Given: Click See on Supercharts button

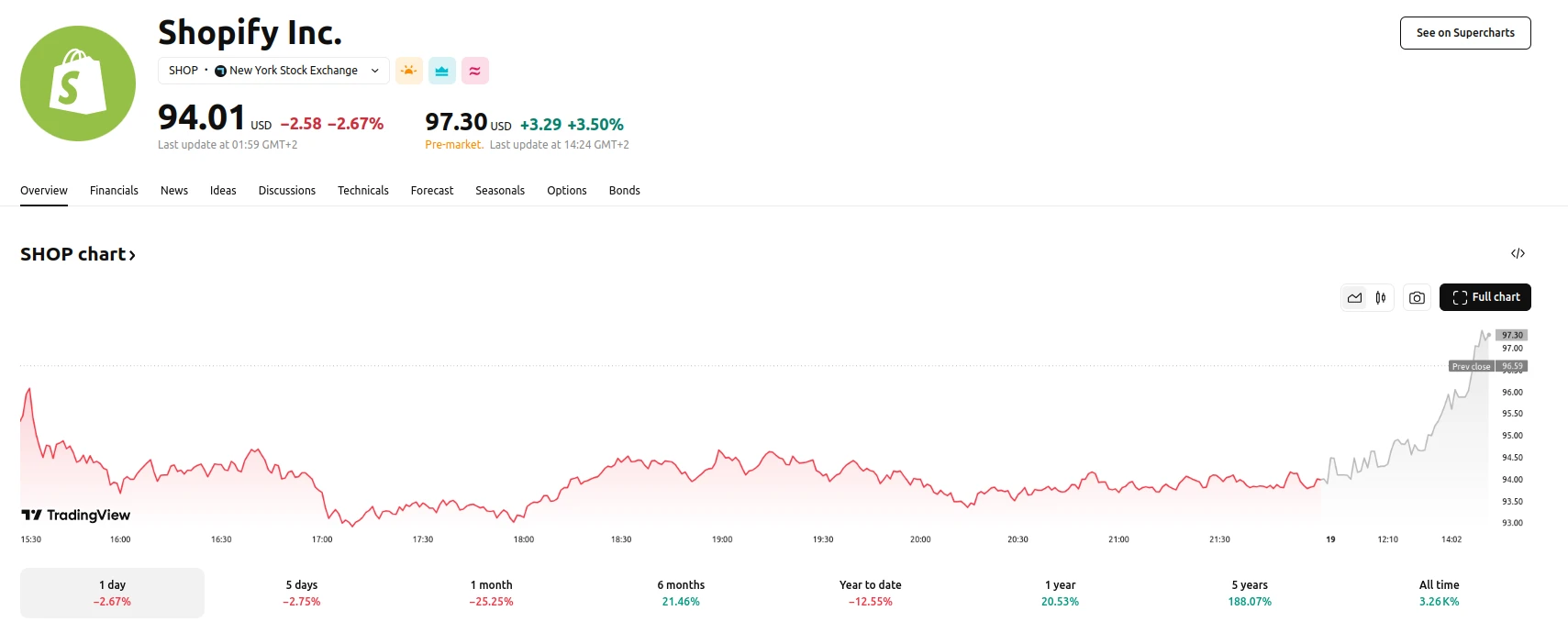Looking at the screenshot, I should pyautogui.click(x=1465, y=33).
